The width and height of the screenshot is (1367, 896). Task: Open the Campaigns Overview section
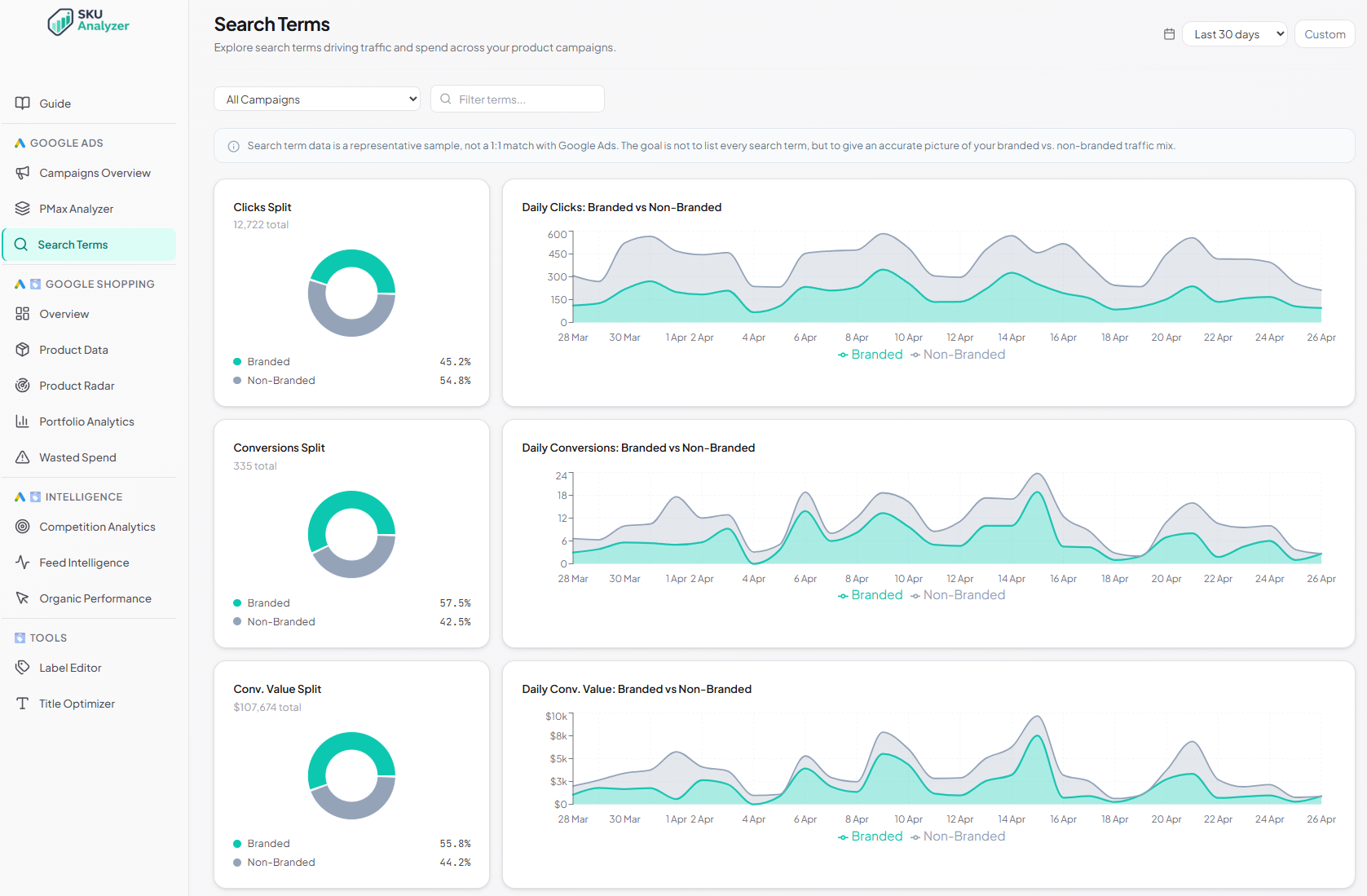coord(95,173)
